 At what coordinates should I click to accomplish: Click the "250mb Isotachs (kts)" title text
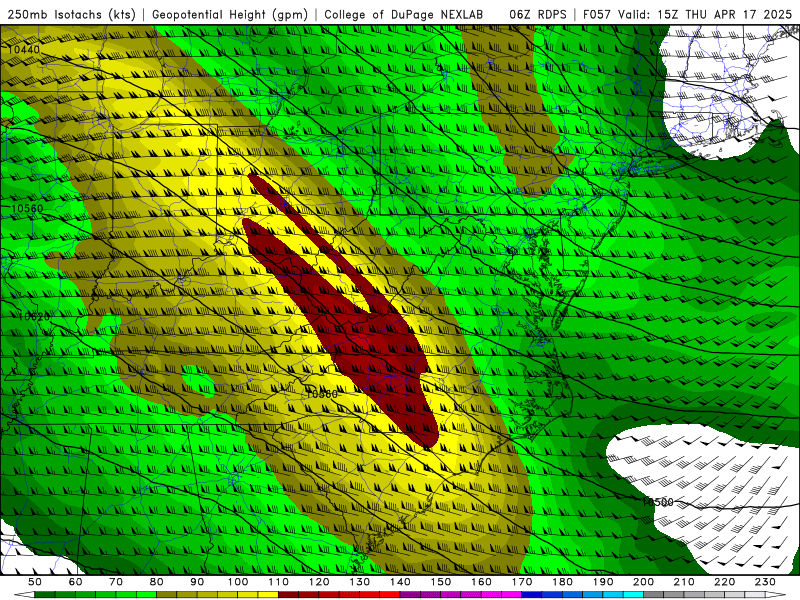point(71,14)
